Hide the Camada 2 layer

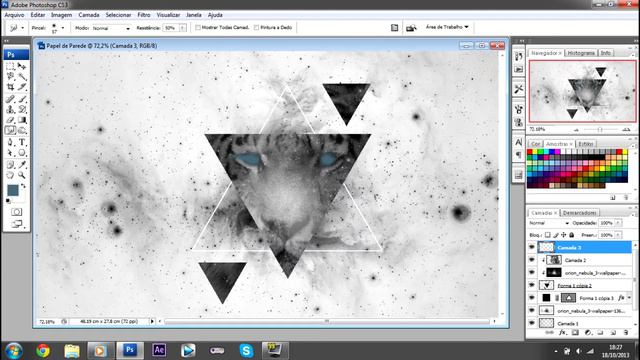531,260
